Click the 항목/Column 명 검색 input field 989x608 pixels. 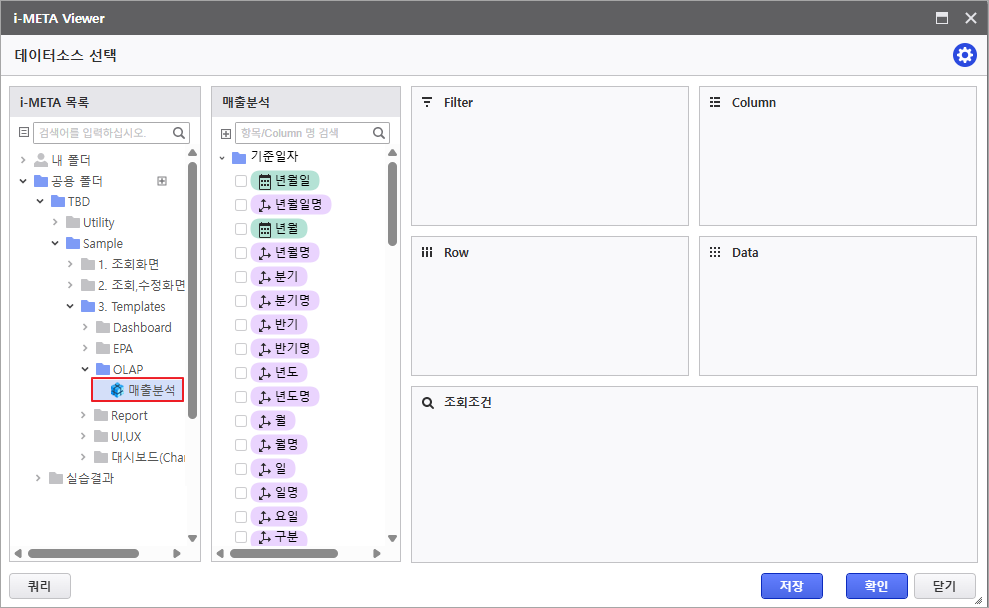(x=302, y=133)
